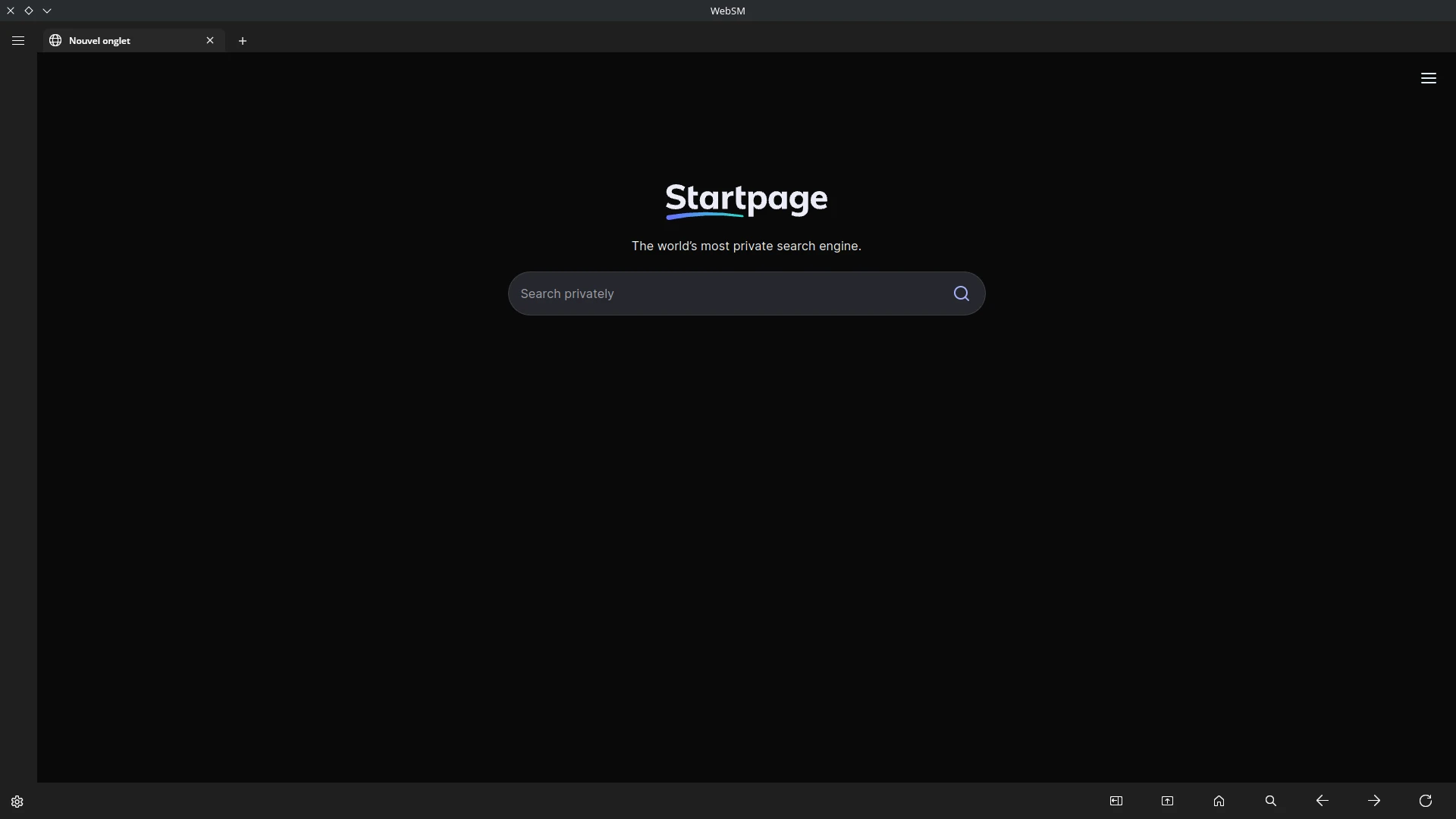Click the WebSM window title text

click(x=727, y=11)
